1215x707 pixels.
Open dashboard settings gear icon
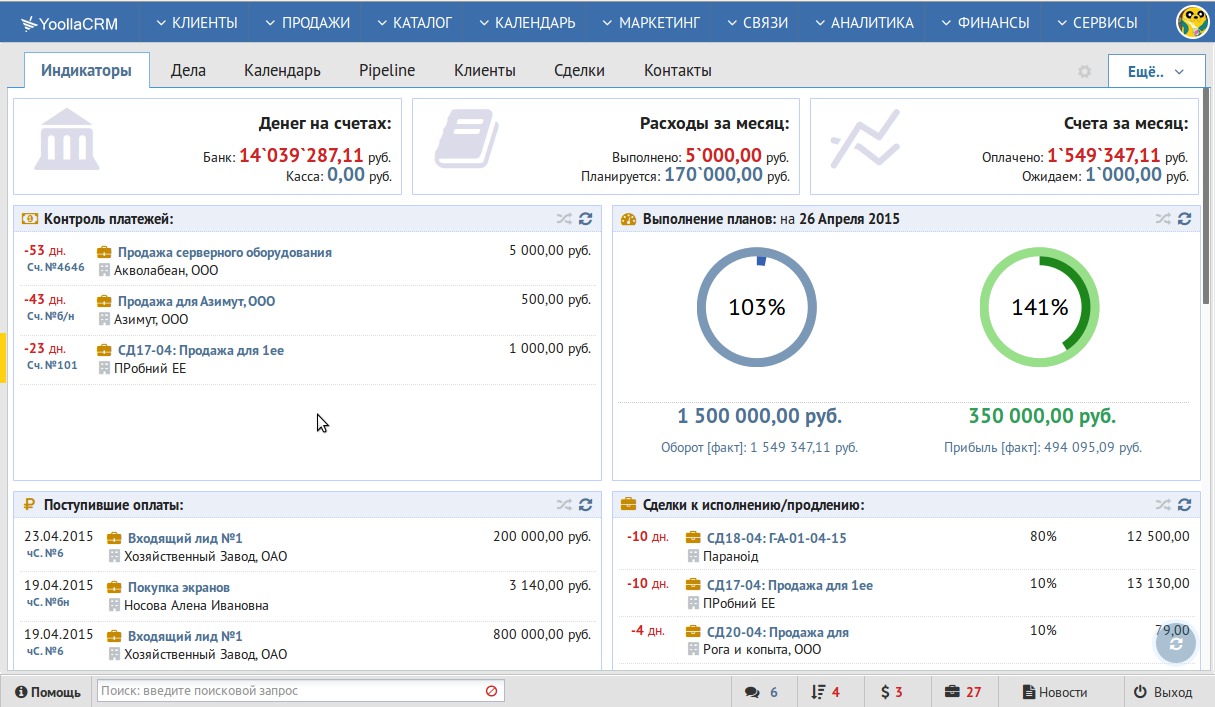1084,71
